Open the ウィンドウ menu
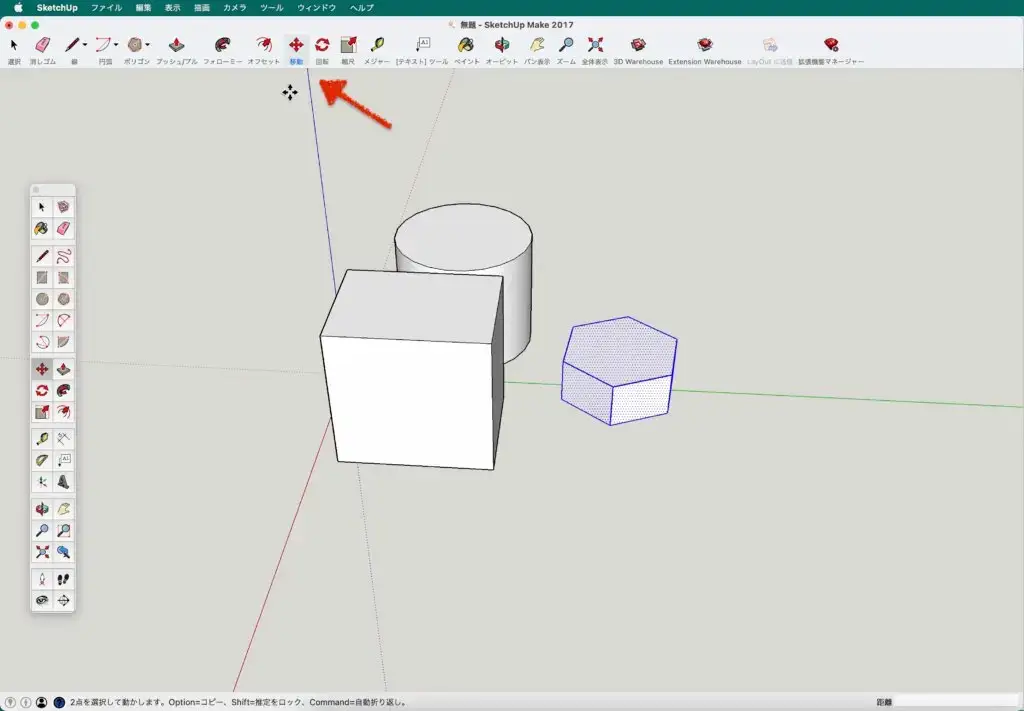The height and width of the screenshot is (711, 1024). click(317, 8)
